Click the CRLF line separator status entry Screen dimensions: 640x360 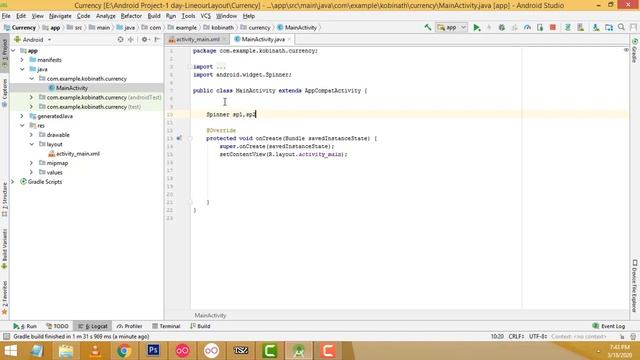tap(516, 337)
